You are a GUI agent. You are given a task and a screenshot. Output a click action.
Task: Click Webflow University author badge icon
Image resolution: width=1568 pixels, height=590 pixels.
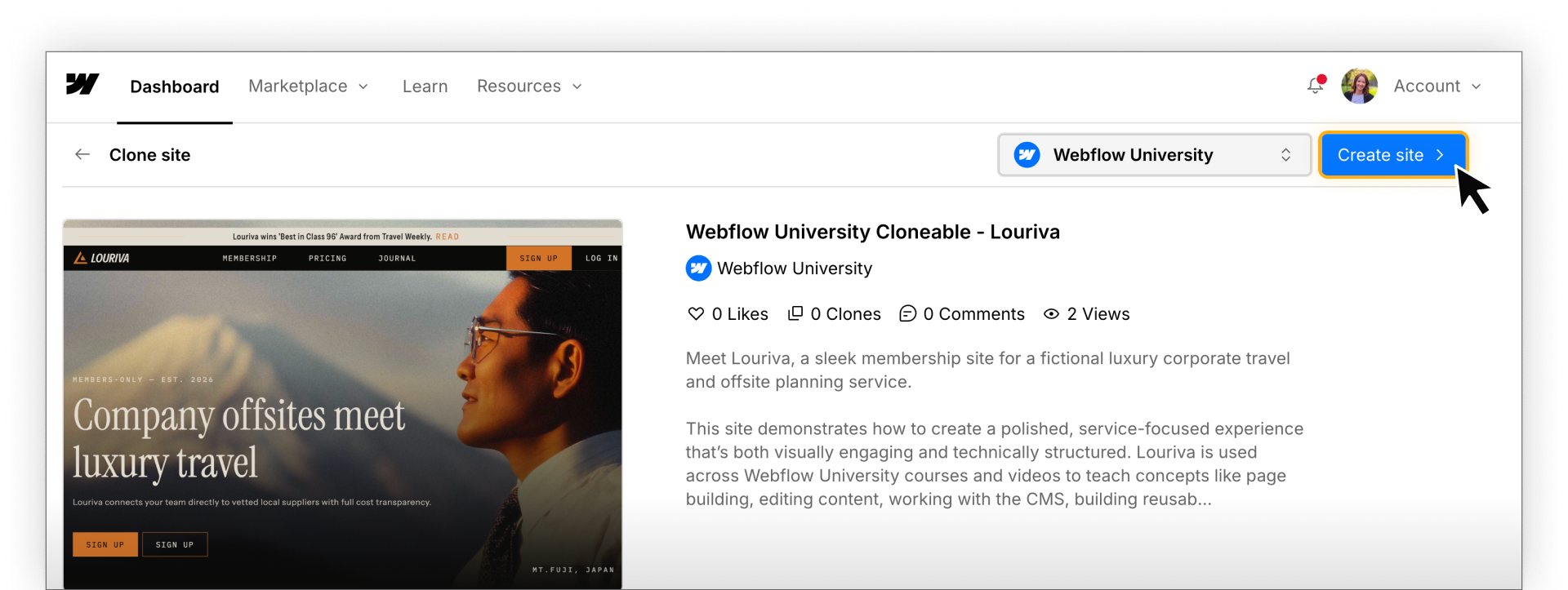click(x=698, y=268)
